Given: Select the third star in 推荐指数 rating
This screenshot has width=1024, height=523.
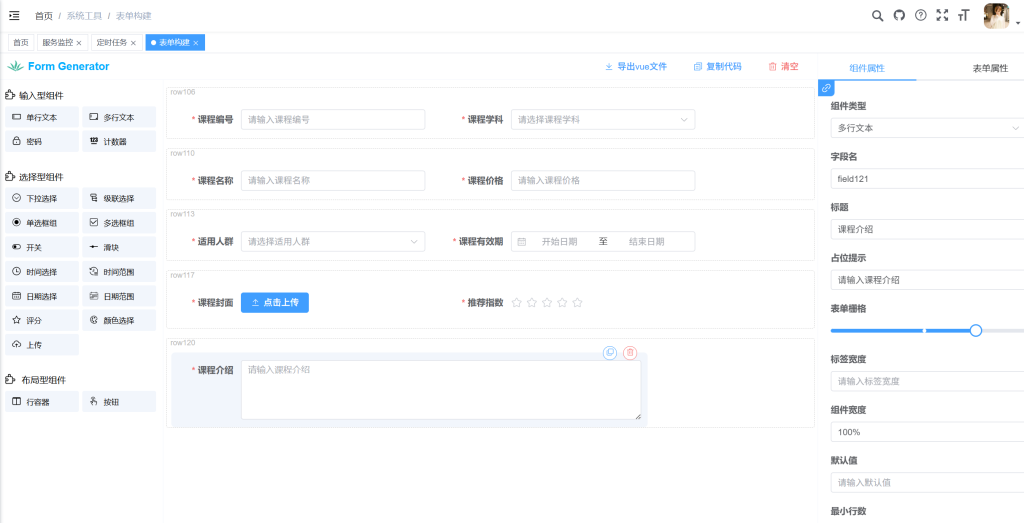Looking at the screenshot, I should pos(547,302).
